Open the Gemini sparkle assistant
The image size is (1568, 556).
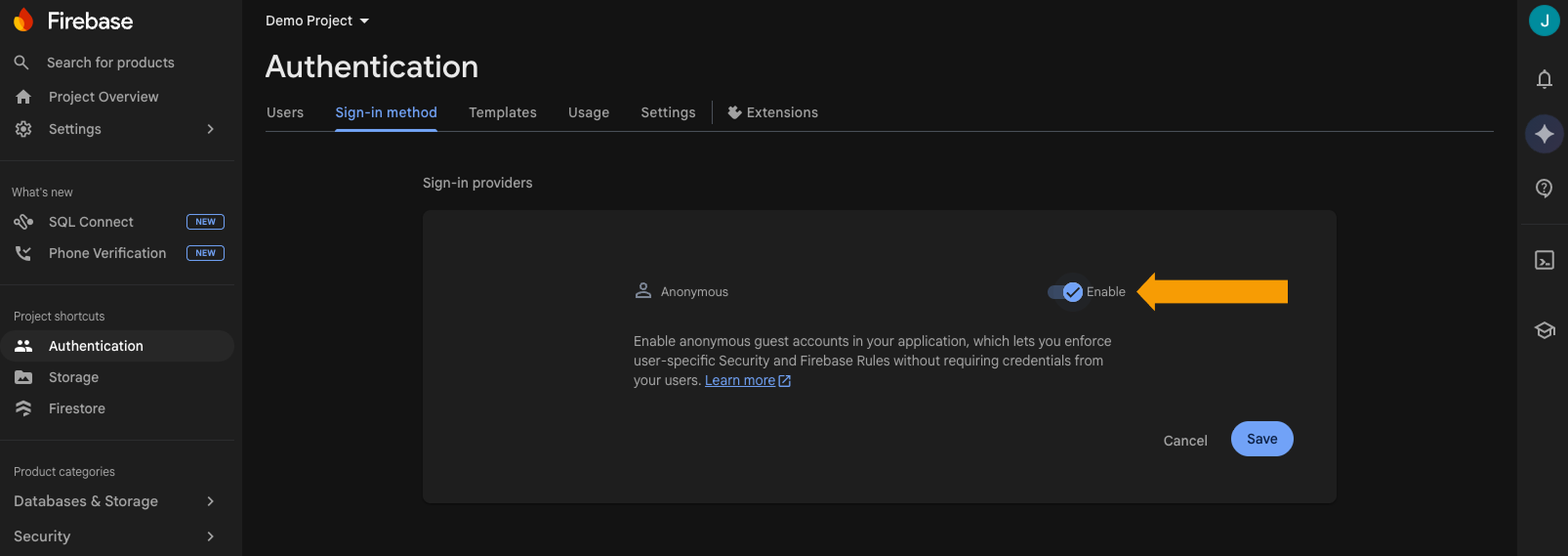point(1545,134)
